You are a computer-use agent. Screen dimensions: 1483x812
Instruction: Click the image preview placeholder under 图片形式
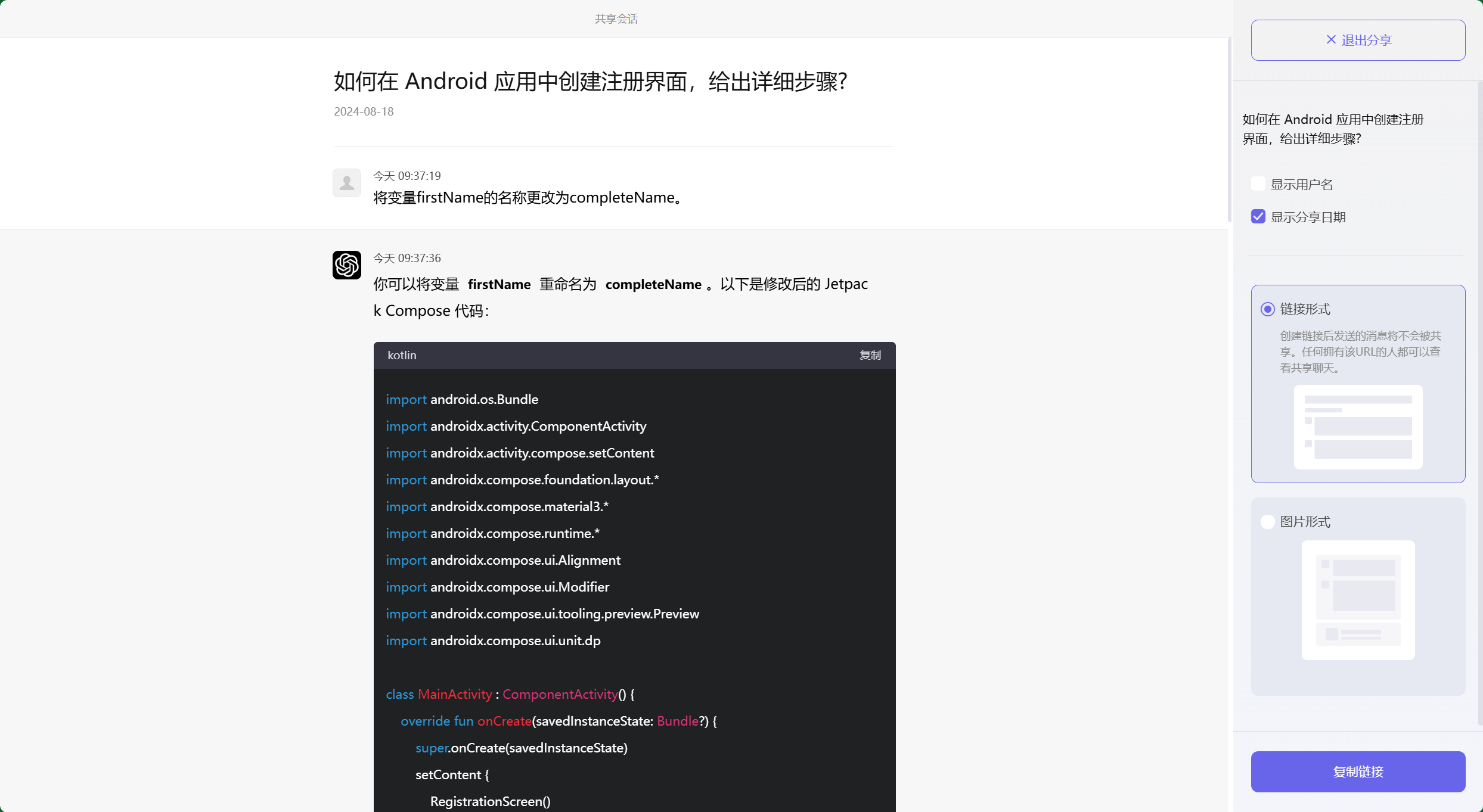click(x=1358, y=601)
